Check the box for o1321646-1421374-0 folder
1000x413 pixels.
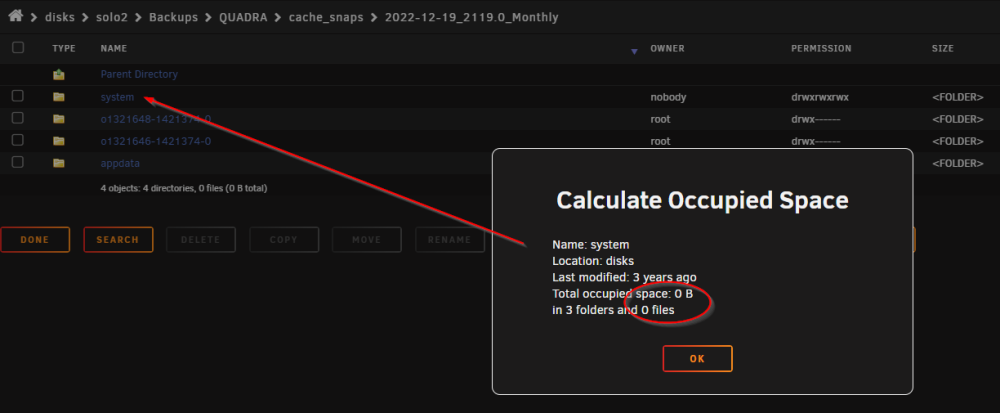(x=18, y=140)
